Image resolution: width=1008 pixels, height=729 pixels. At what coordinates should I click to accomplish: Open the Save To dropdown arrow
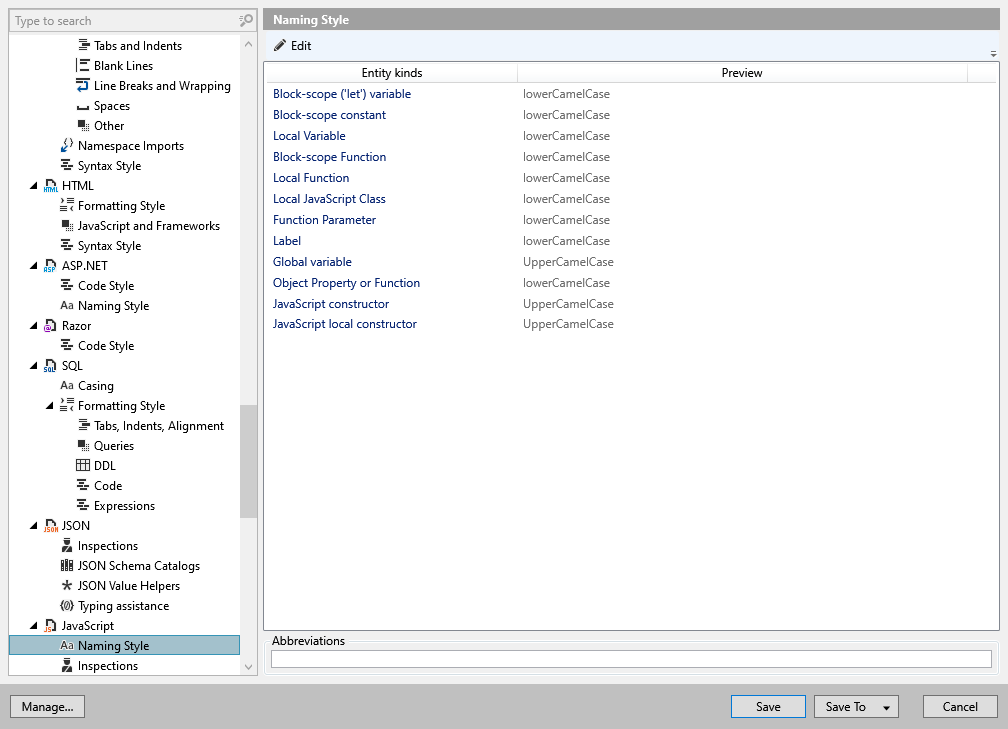click(886, 707)
